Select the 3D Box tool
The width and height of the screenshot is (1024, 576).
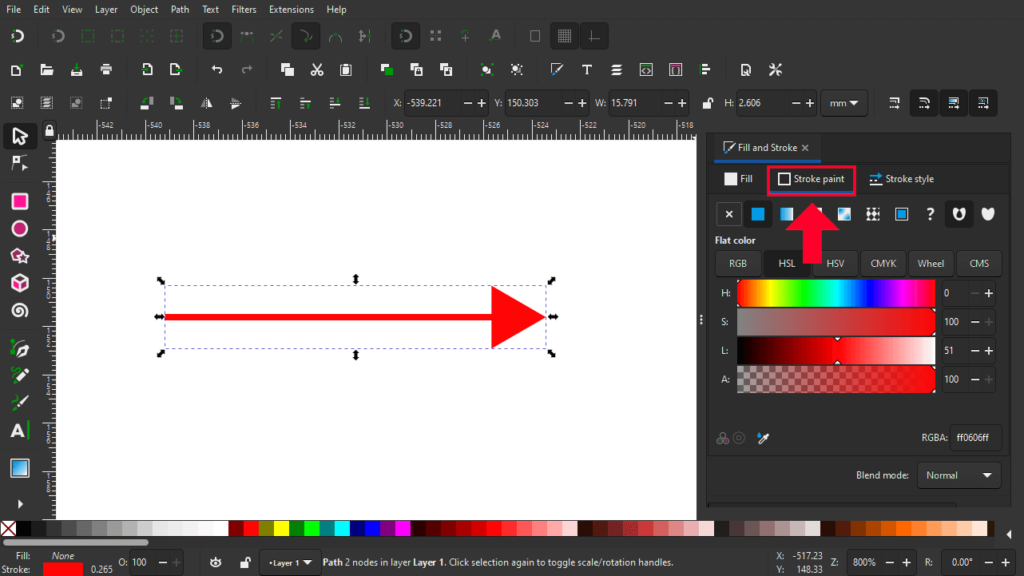(20, 283)
